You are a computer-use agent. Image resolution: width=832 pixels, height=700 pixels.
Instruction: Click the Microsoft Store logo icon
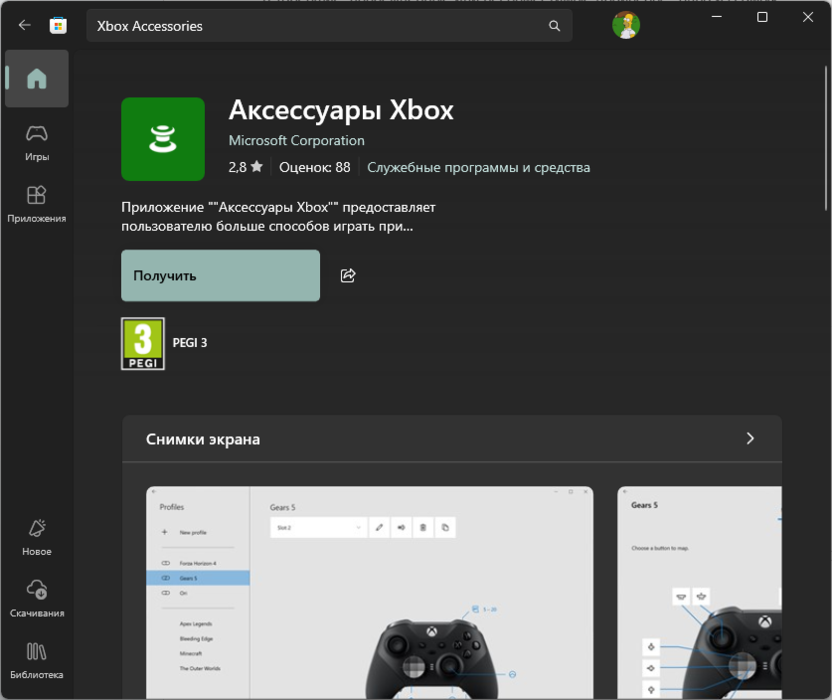coord(59,26)
